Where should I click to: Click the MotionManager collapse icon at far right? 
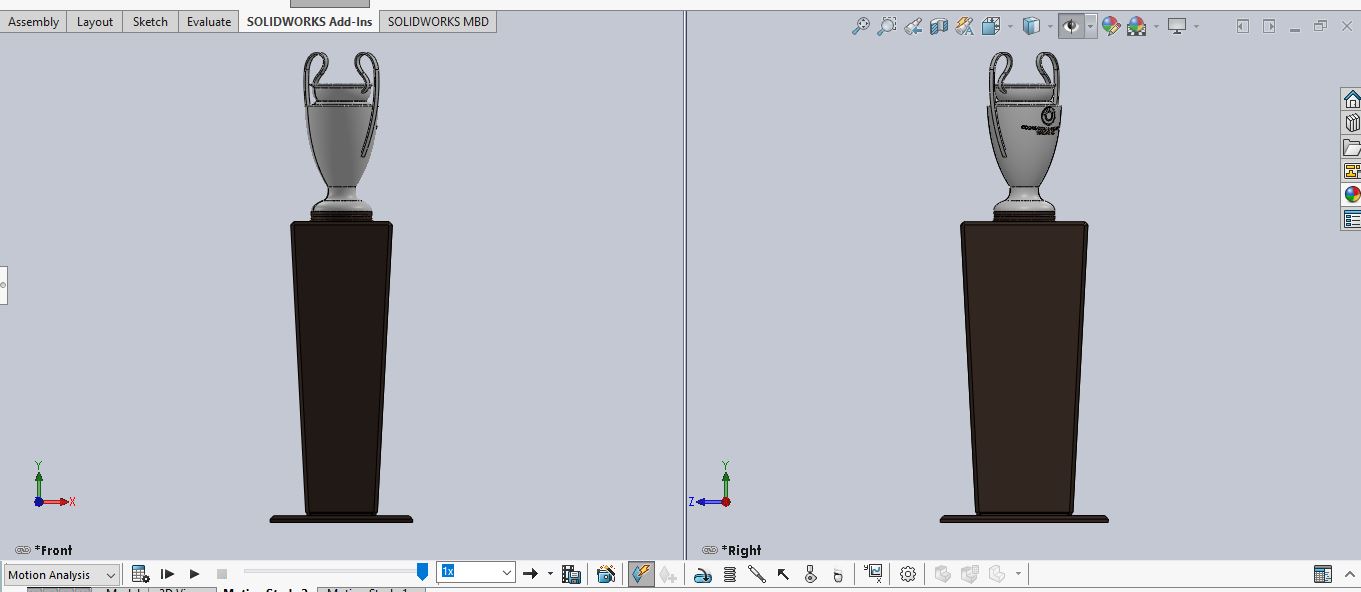click(1349, 574)
